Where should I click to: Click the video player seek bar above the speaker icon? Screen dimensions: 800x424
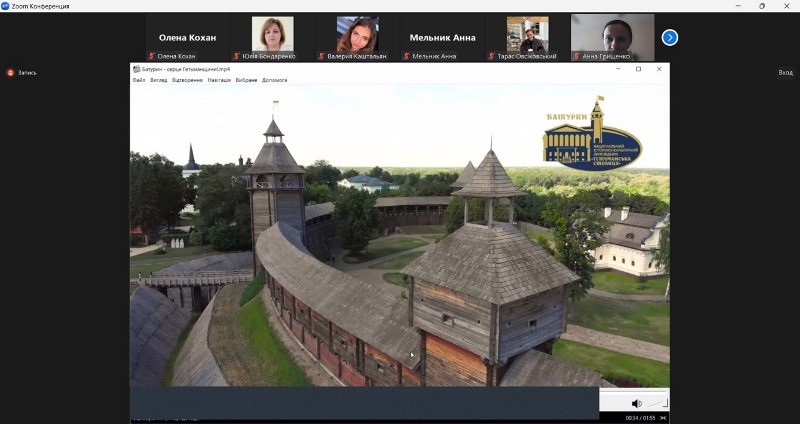pyautogui.click(x=634, y=392)
